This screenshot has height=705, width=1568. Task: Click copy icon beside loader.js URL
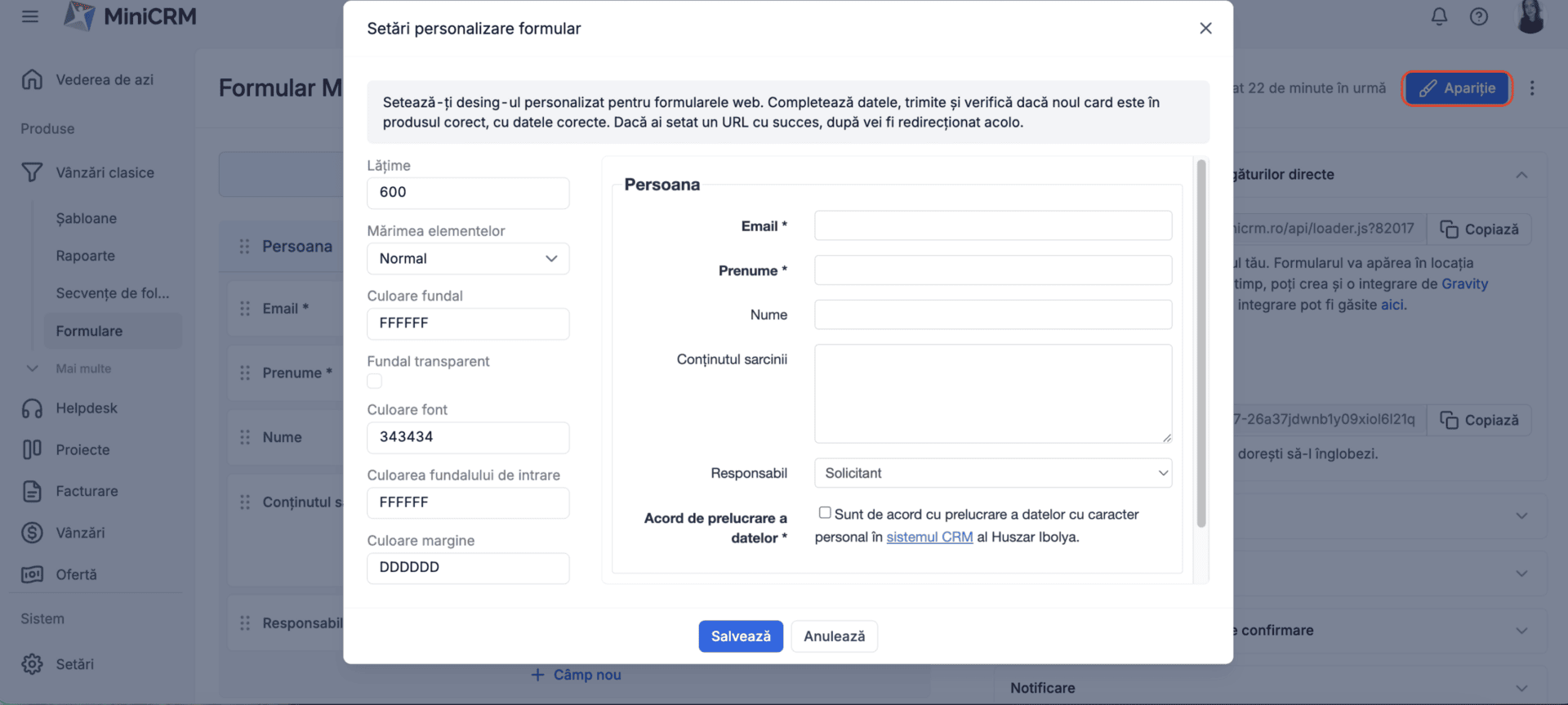click(1450, 230)
